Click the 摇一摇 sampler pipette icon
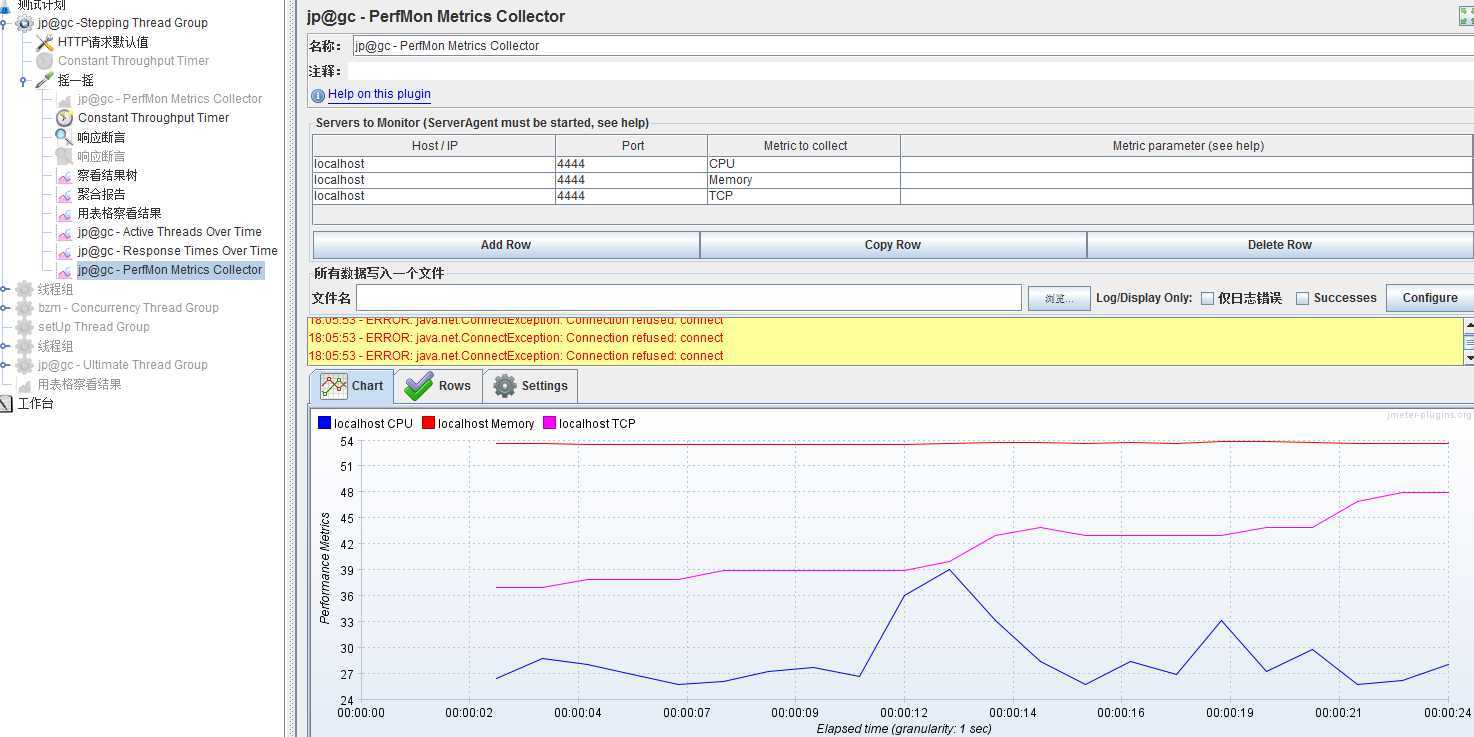1474x737 pixels. 44,80
